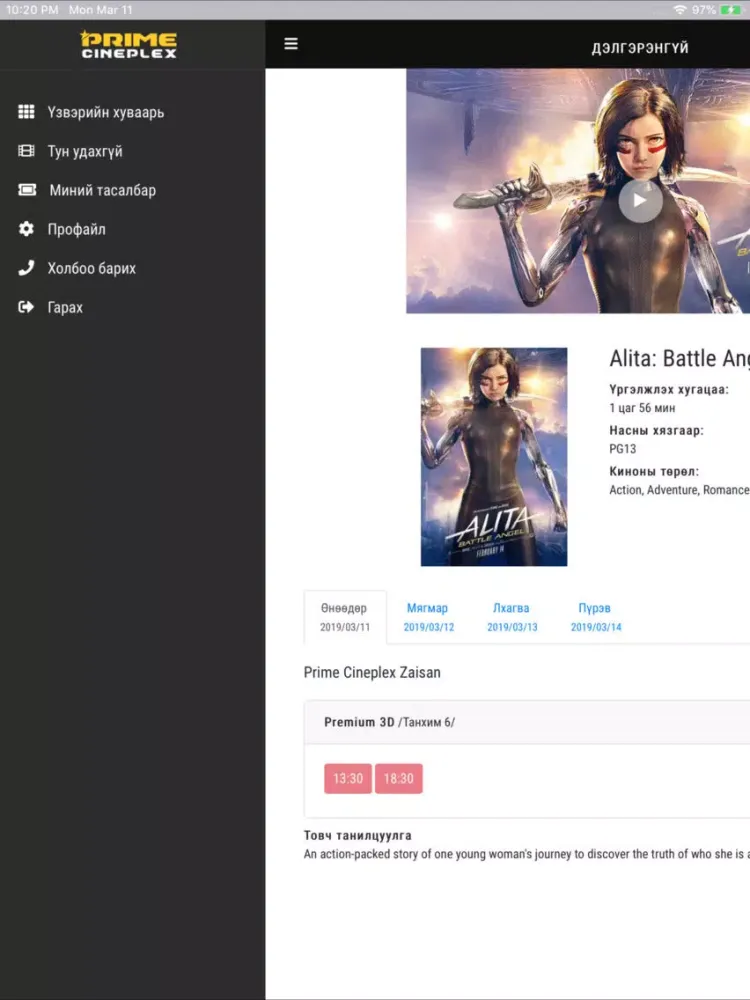Viewport: 750px width, 1000px height.
Task: Click the Насны хязгаар label
Action: pos(656,430)
